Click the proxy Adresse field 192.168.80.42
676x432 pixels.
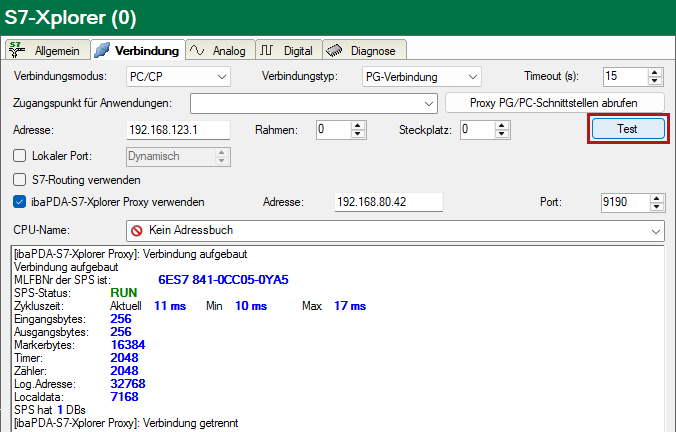(388, 202)
